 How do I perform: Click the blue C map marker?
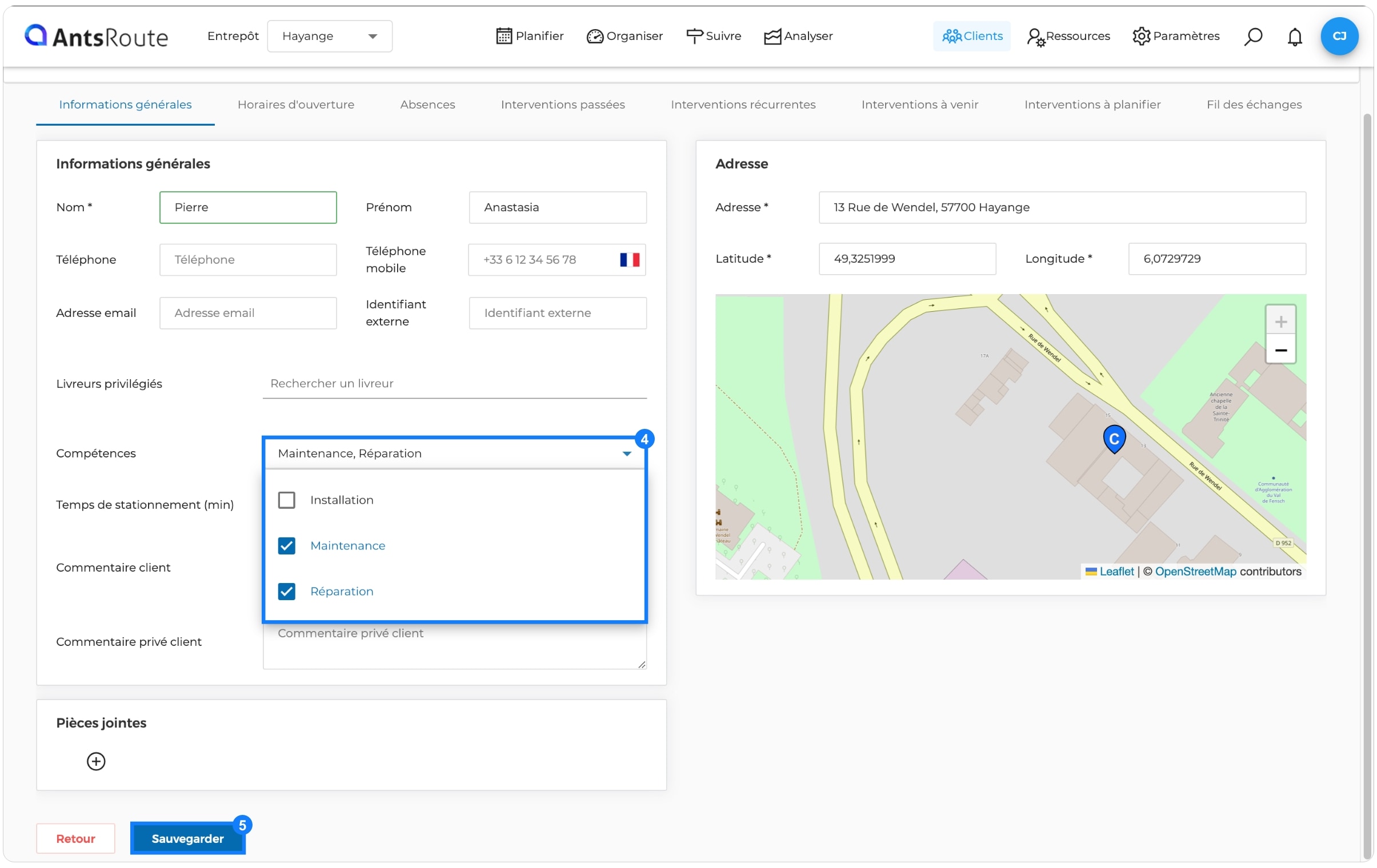[1114, 439]
